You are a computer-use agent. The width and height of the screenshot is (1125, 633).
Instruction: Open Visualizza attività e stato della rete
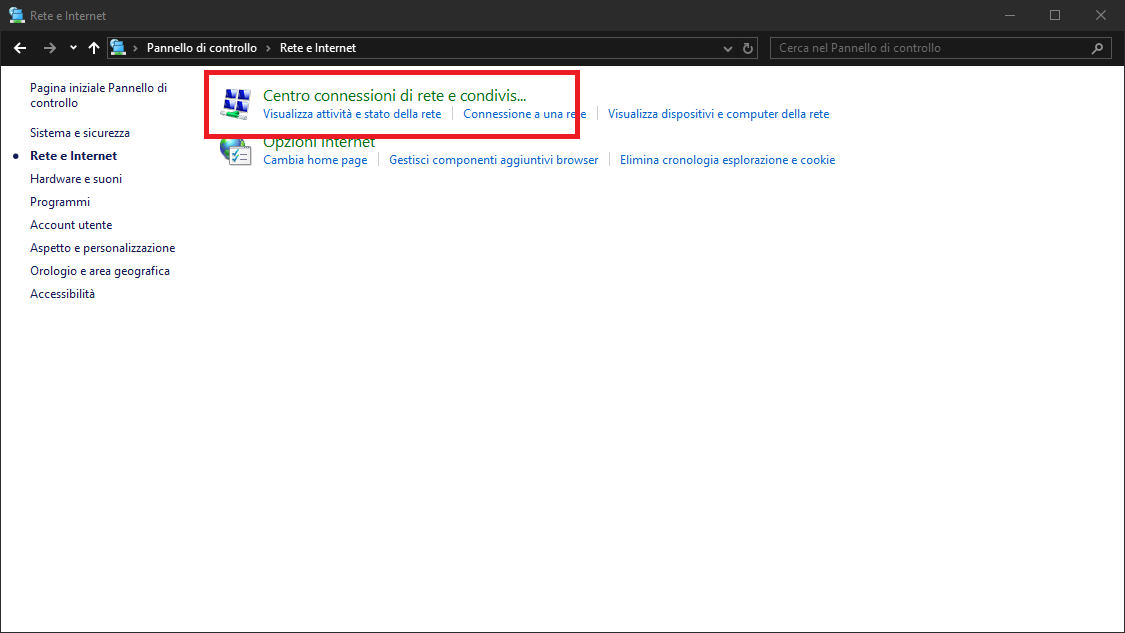(x=352, y=114)
